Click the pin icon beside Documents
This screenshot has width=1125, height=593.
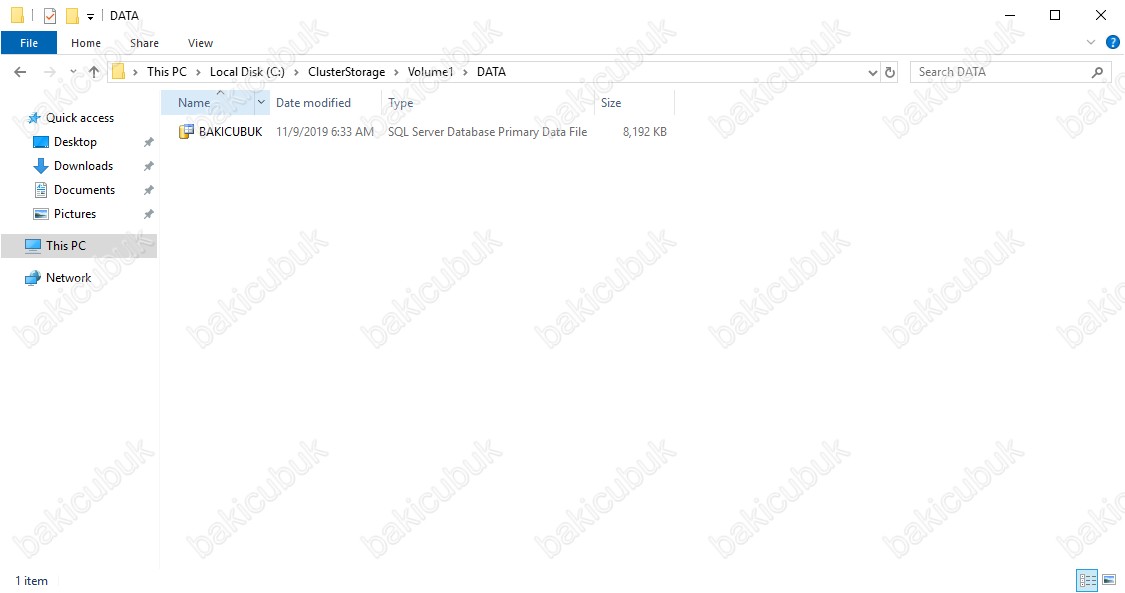tap(149, 190)
